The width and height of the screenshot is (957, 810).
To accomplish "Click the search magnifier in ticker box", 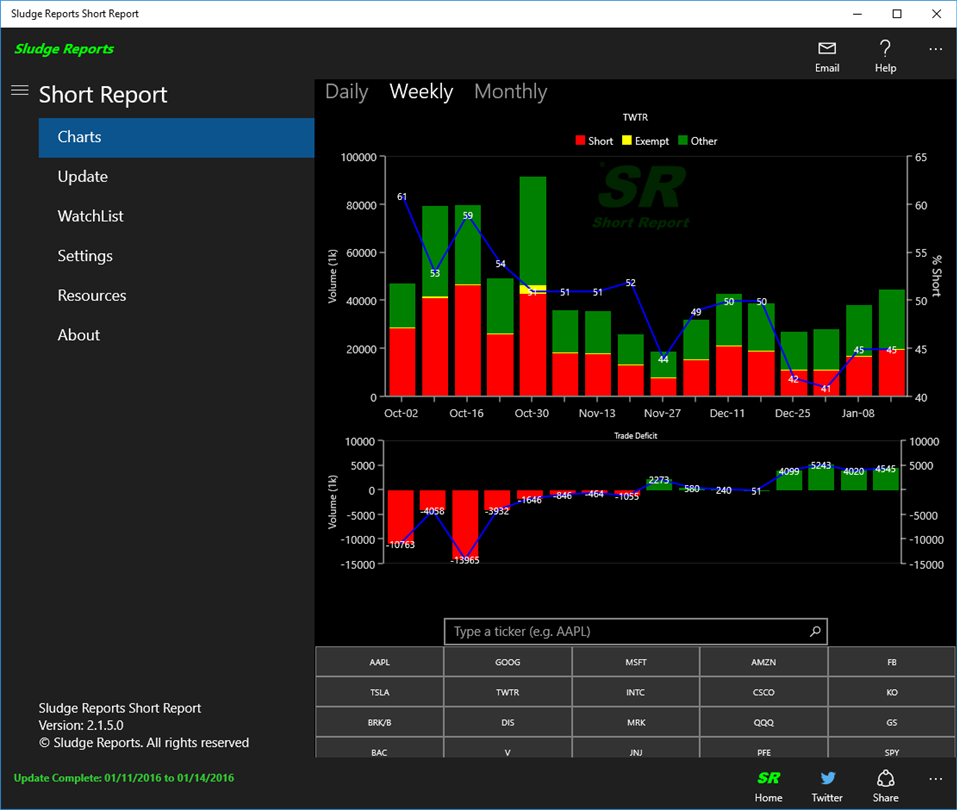I will [x=815, y=631].
